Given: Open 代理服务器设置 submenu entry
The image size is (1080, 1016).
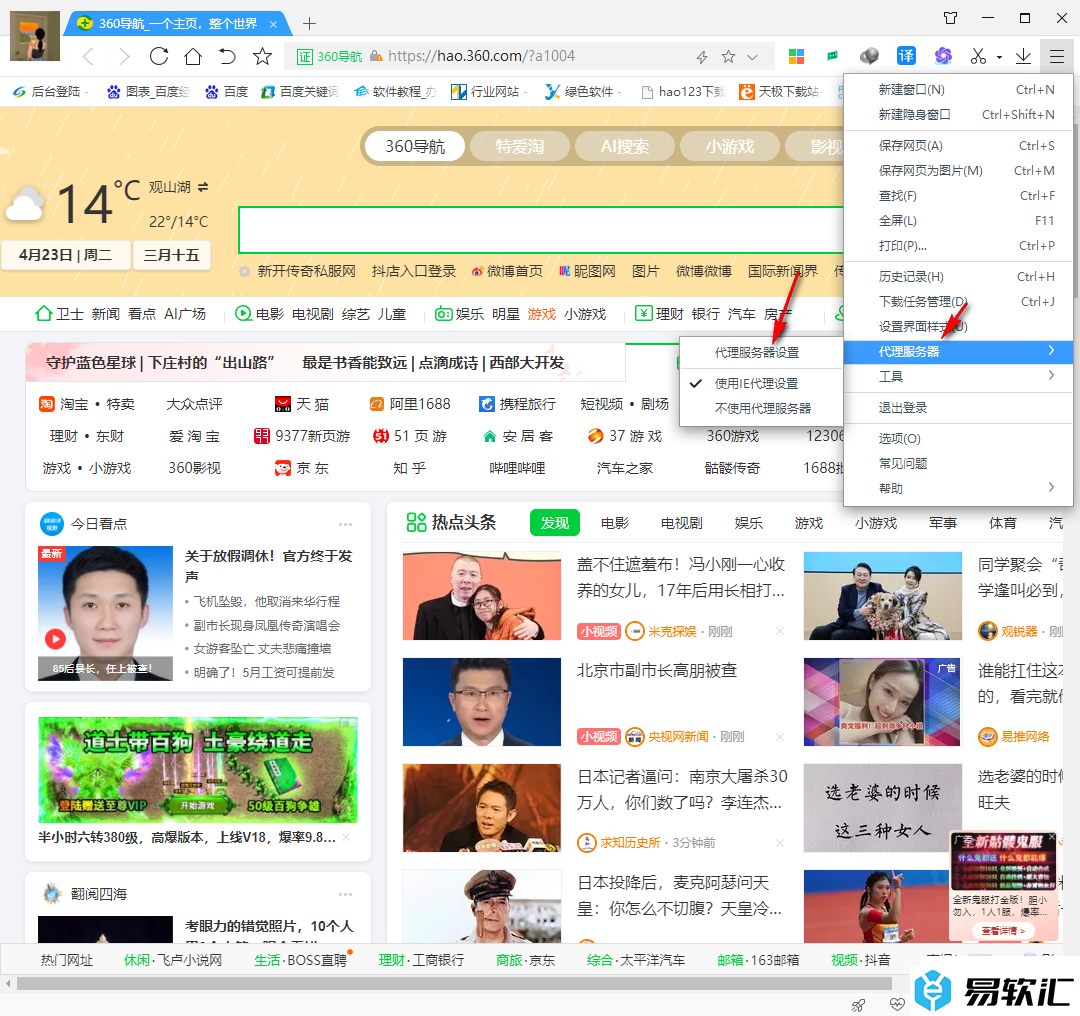Looking at the screenshot, I should (760, 353).
